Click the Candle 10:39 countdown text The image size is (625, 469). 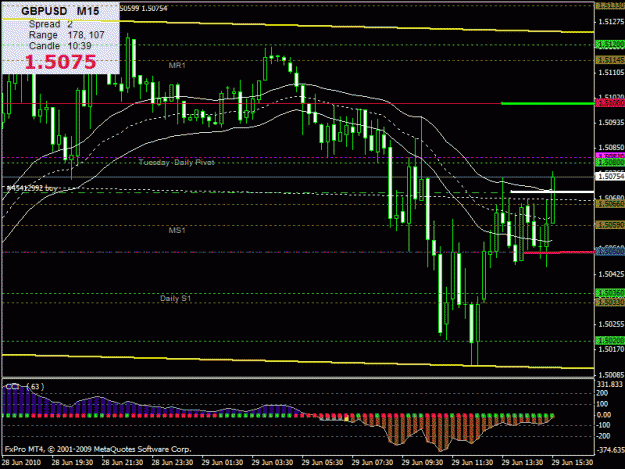click(60, 46)
